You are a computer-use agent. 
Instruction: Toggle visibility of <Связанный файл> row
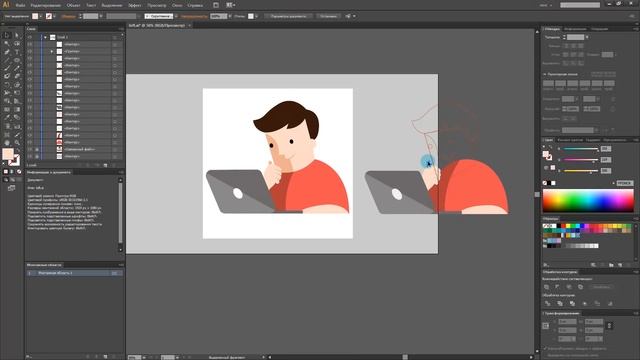coord(30,149)
